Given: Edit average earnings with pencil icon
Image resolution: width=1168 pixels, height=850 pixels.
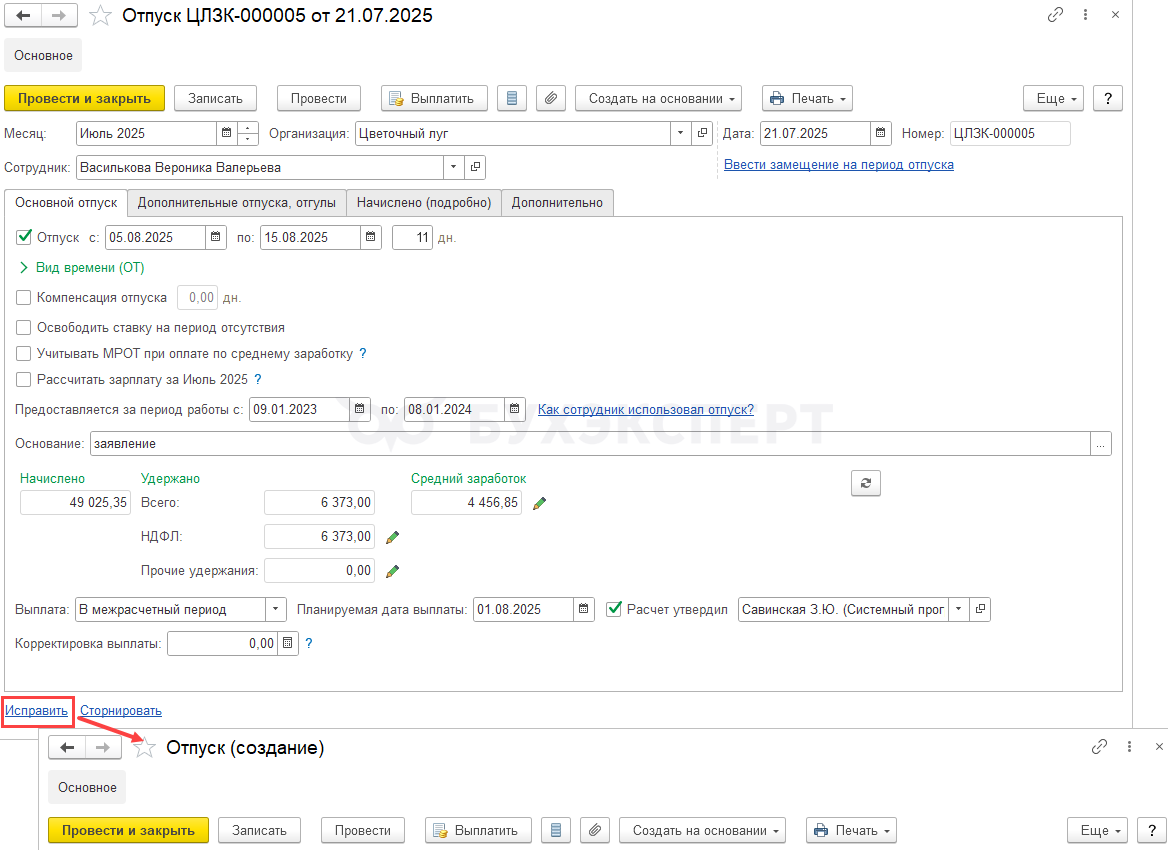Looking at the screenshot, I should (539, 504).
